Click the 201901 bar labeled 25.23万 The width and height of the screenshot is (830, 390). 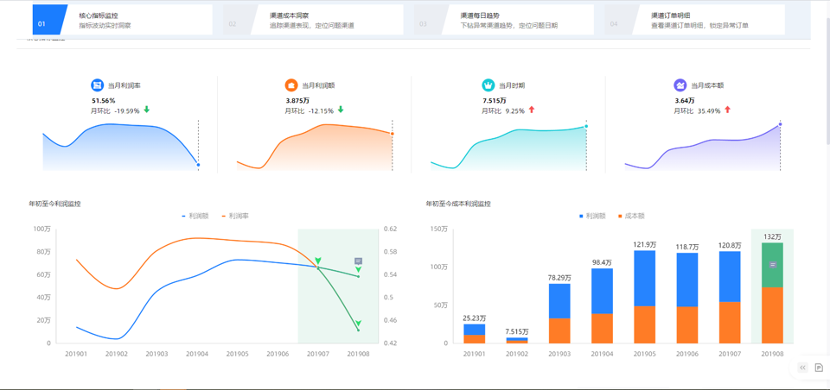[474, 334]
